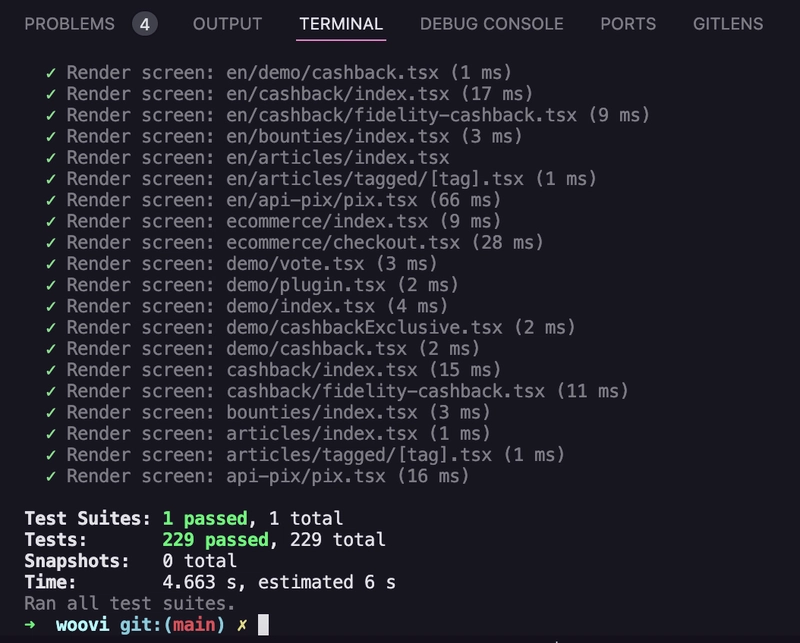
Task: Click the 229 passed tests text
Action: 215,540
